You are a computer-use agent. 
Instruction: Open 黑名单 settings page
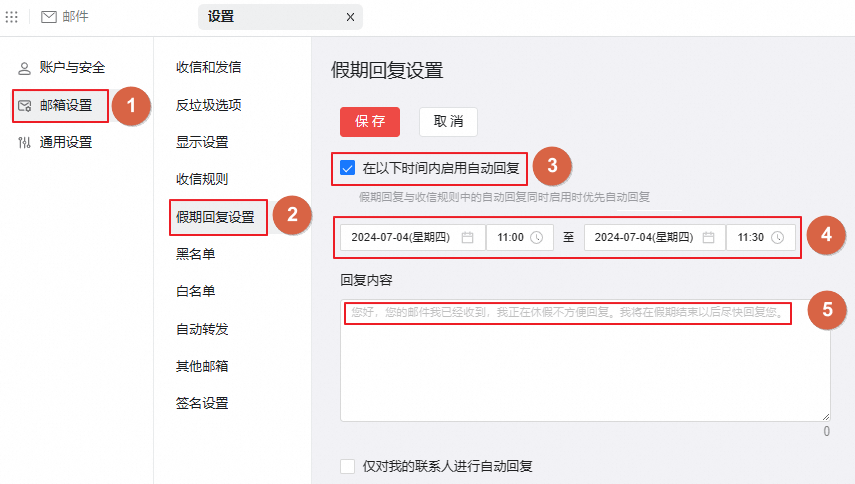click(x=196, y=254)
